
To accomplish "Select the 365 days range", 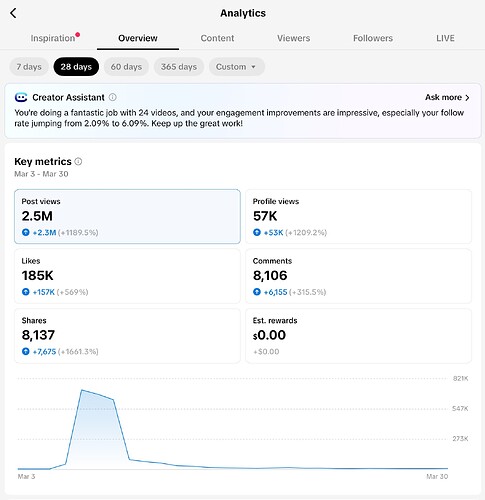I will click(x=179, y=67).
